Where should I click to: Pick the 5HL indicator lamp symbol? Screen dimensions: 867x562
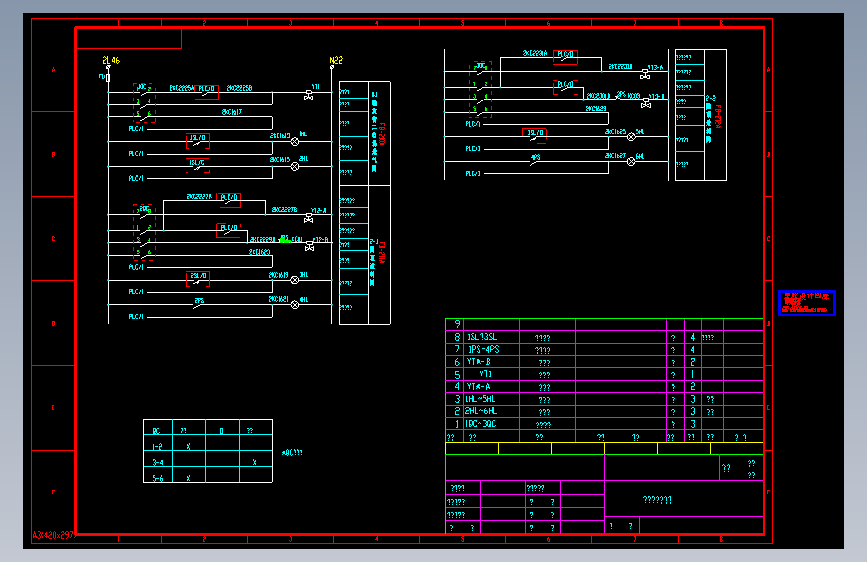point(631,137)
